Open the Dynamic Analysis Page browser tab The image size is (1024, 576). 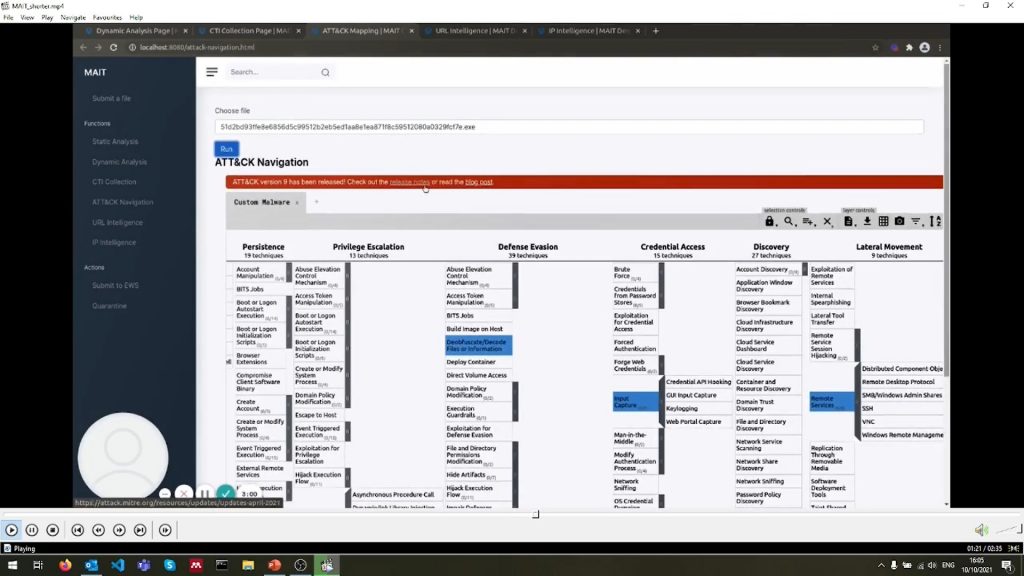pos(136,31)
